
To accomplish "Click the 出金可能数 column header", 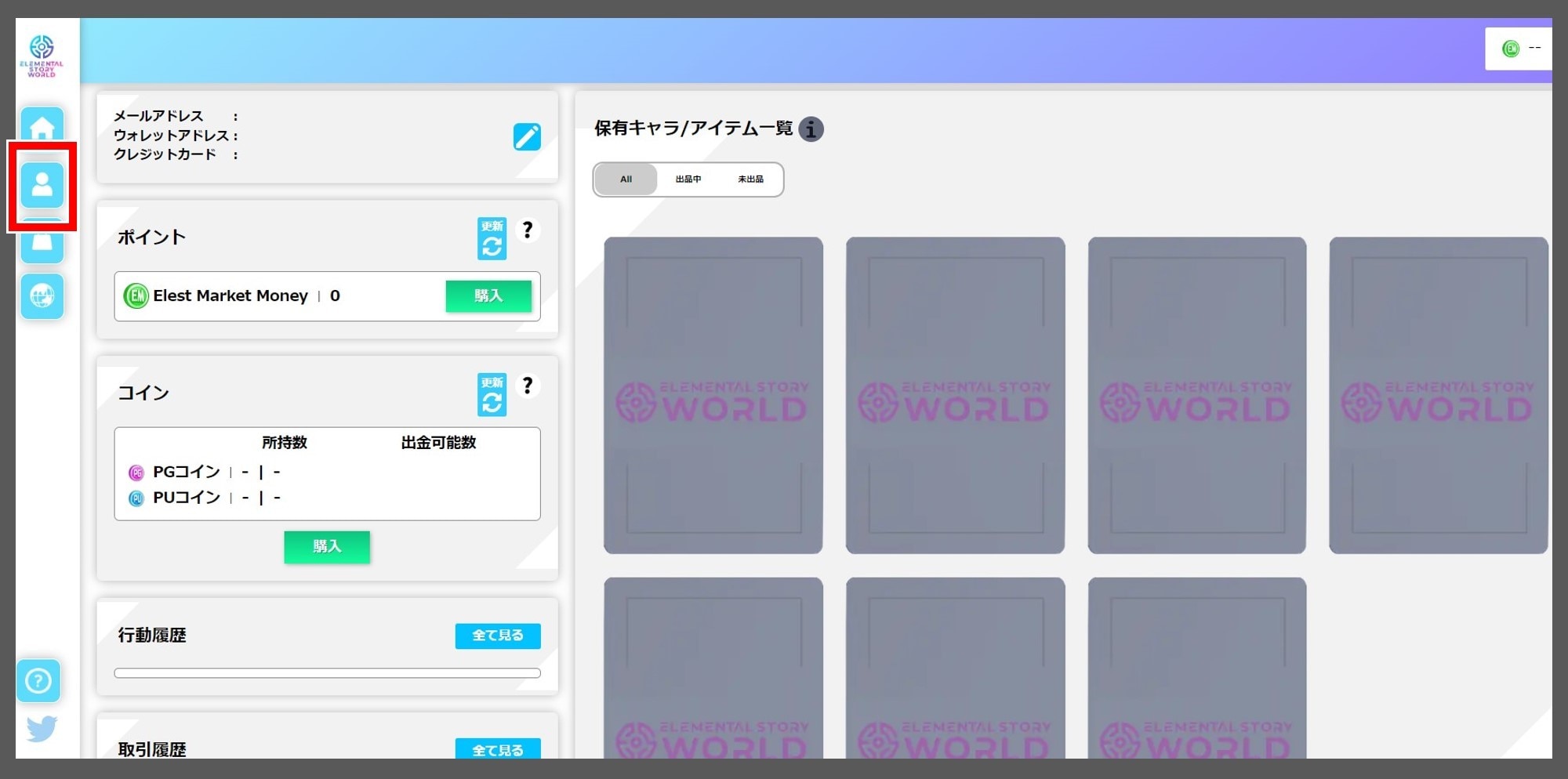I will tap(438, 443).
